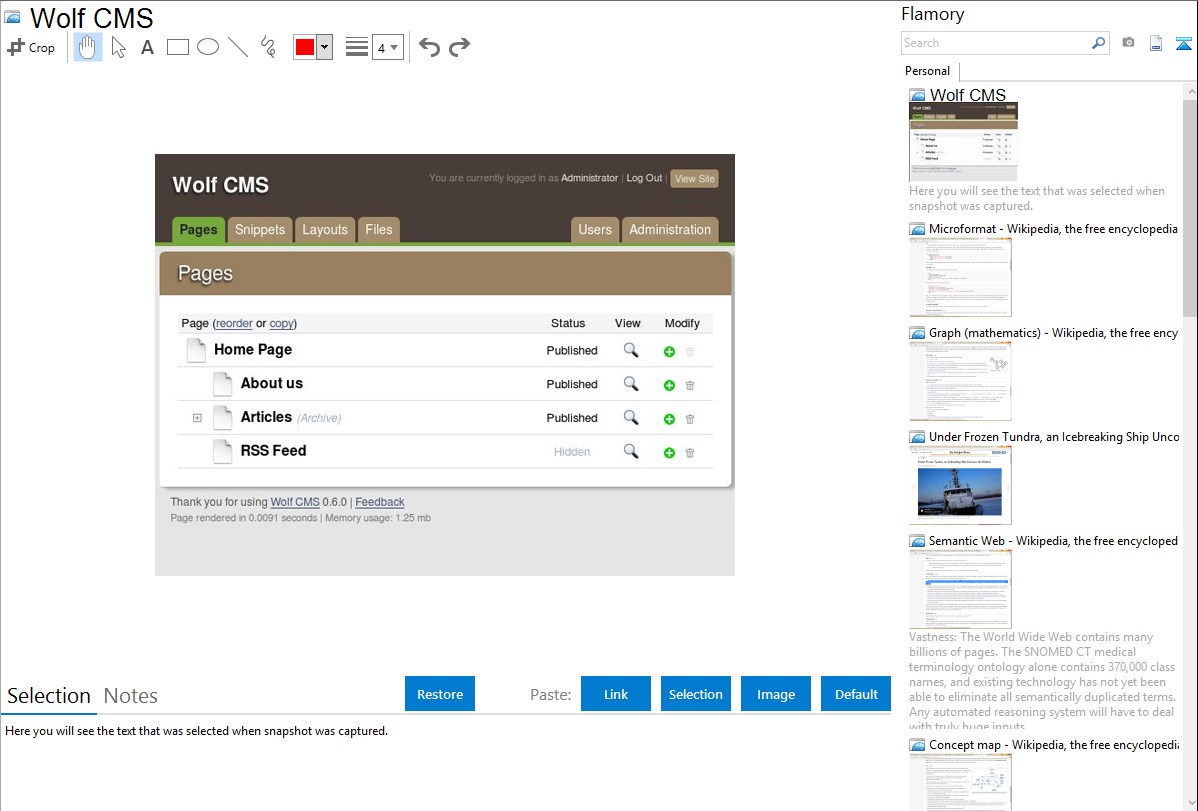Screen dimensions: 1198x811
Task: Click the Log Out link
Action: 644,178
